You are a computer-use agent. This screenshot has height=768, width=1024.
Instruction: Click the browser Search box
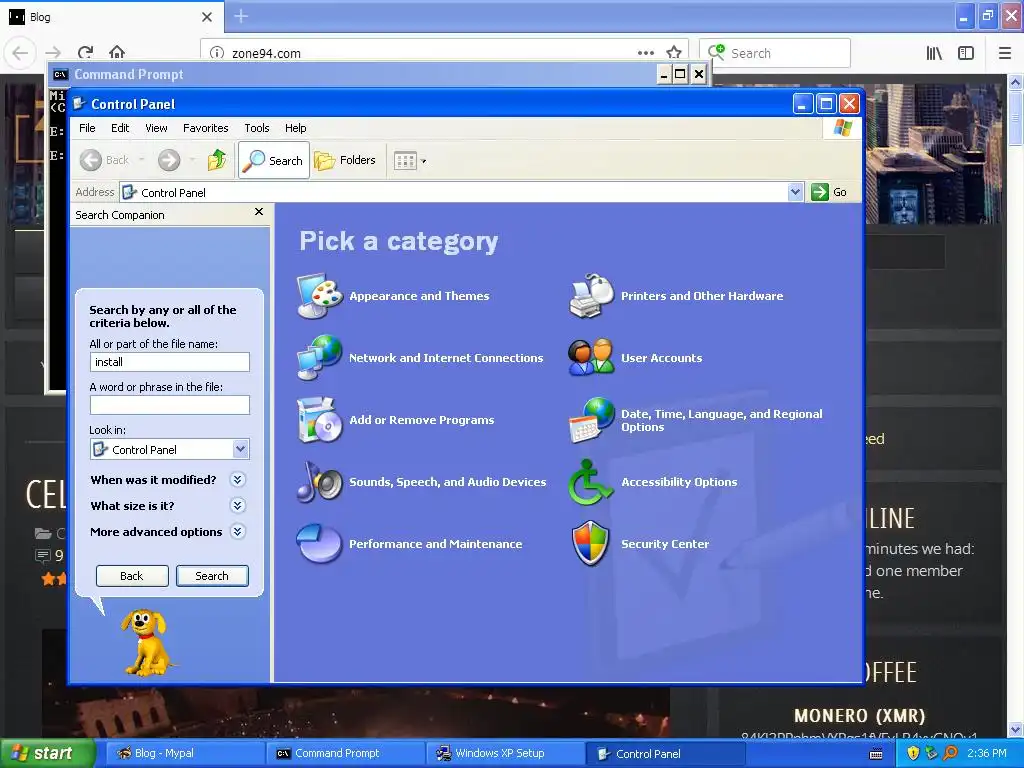775,53
